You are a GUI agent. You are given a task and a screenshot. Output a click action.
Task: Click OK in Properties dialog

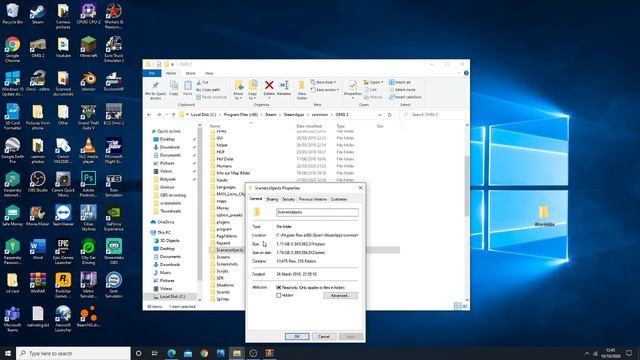(x=297, y=337)
